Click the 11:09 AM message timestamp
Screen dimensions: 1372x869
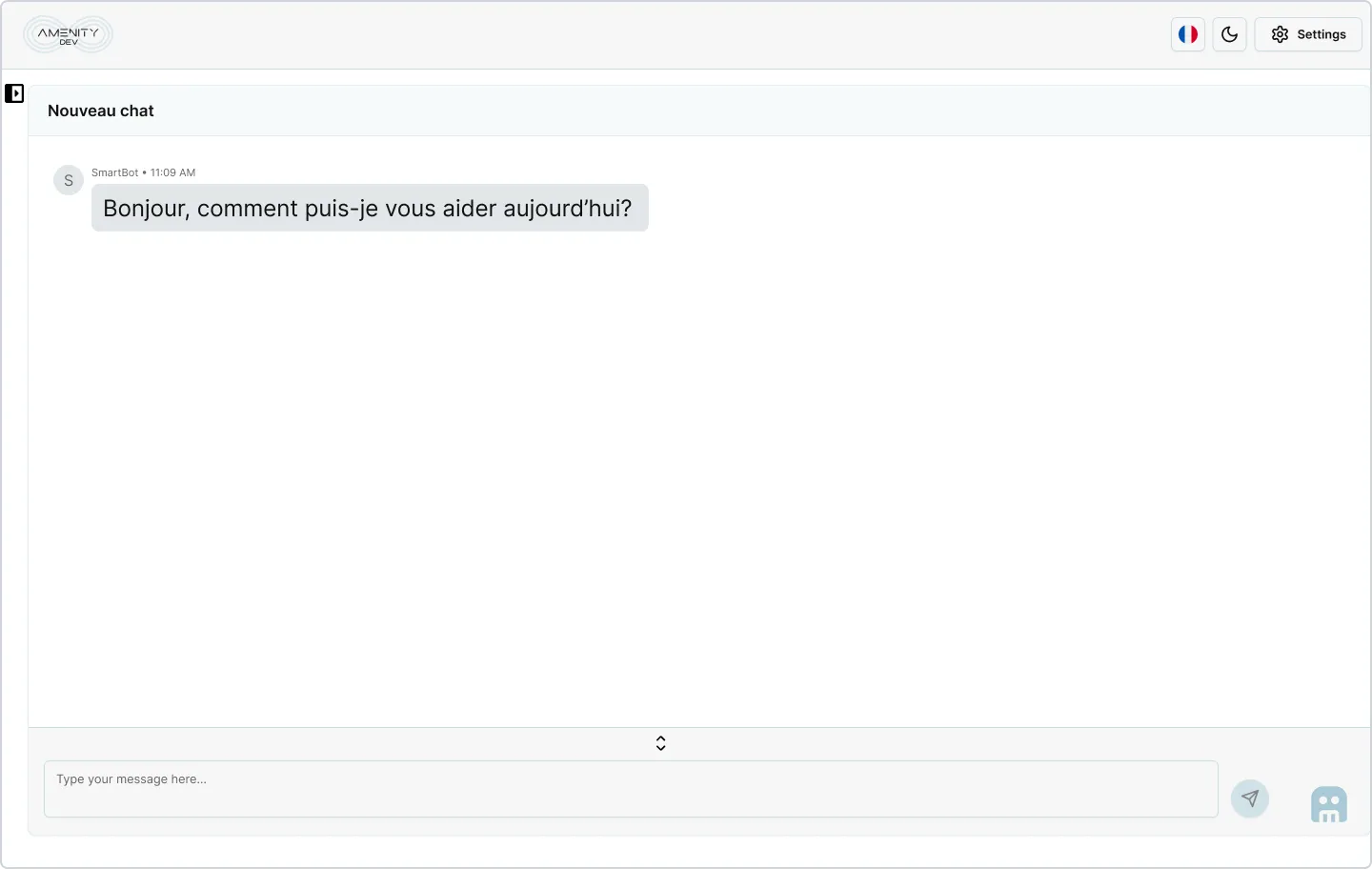click(172, 172)
